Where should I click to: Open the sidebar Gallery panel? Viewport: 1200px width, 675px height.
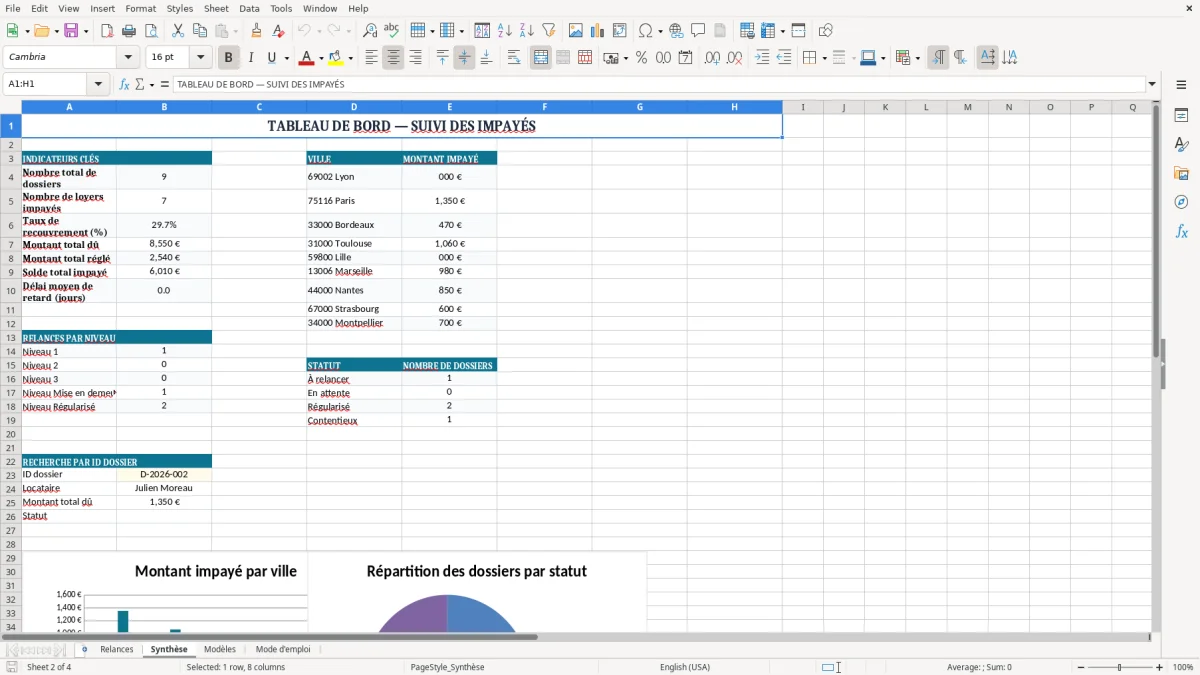click(x=1181, y=174)
